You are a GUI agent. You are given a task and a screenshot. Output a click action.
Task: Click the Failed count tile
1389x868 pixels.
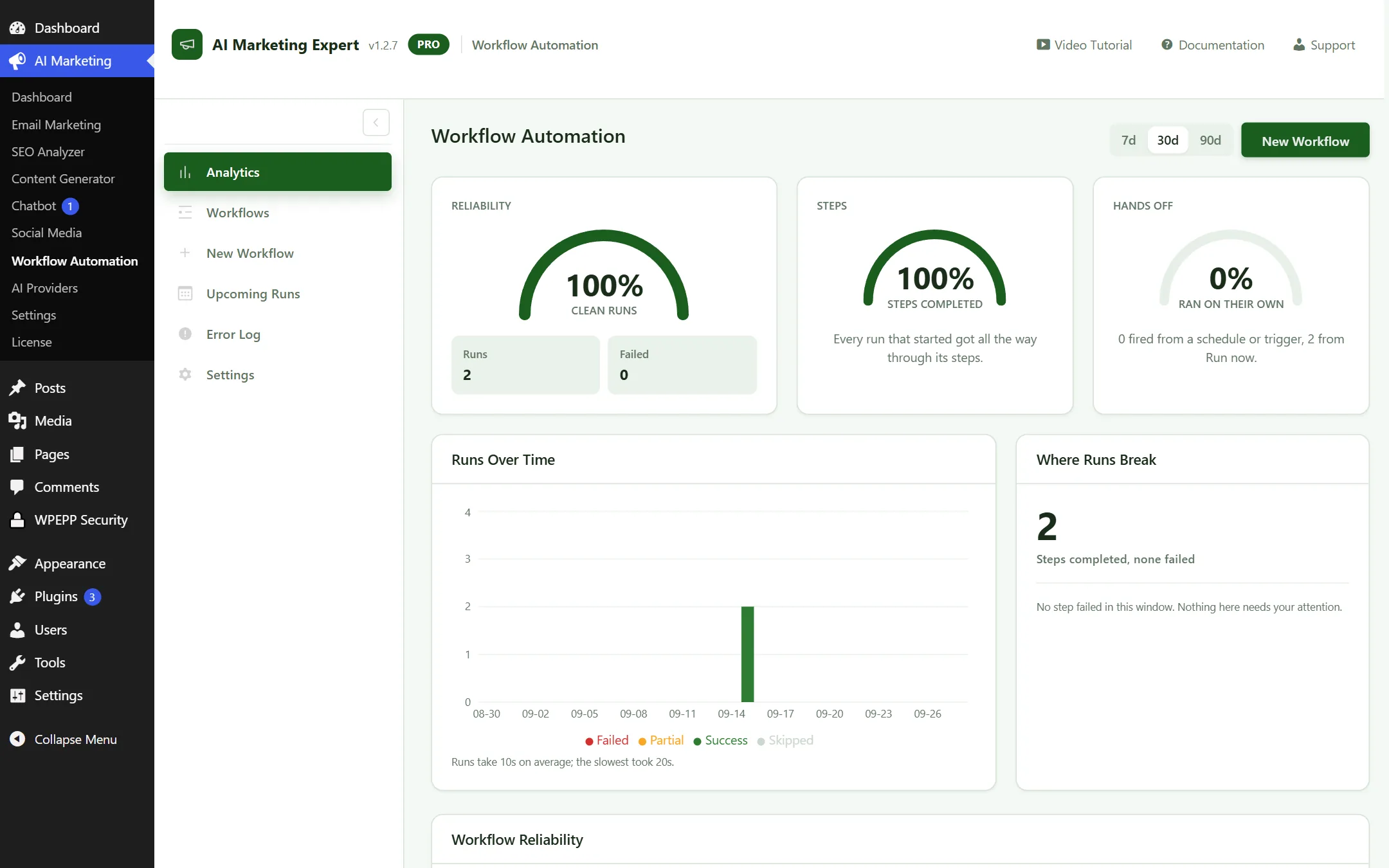682,365
